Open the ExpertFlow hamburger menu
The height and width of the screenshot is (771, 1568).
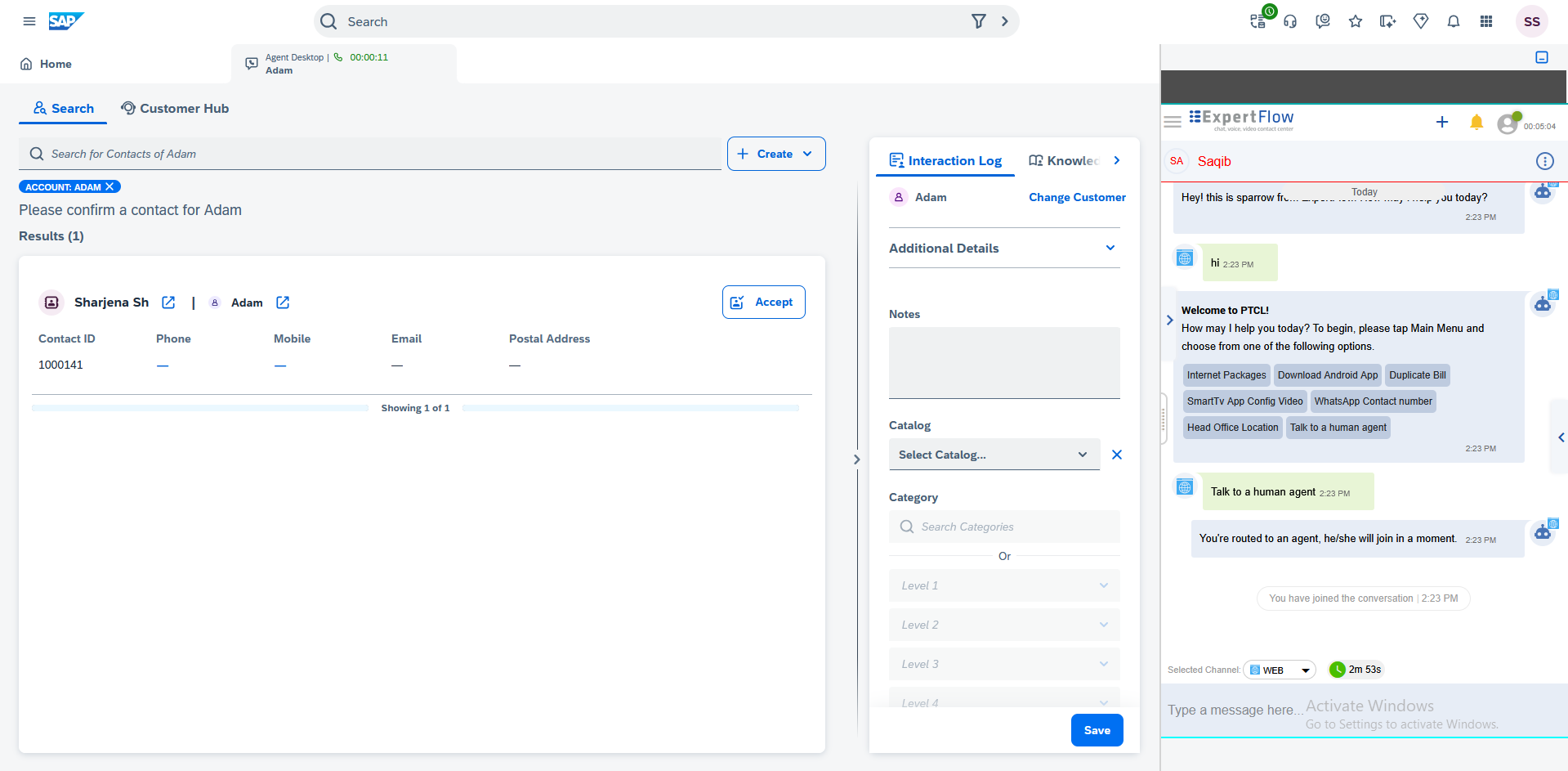click(1173, 121)
